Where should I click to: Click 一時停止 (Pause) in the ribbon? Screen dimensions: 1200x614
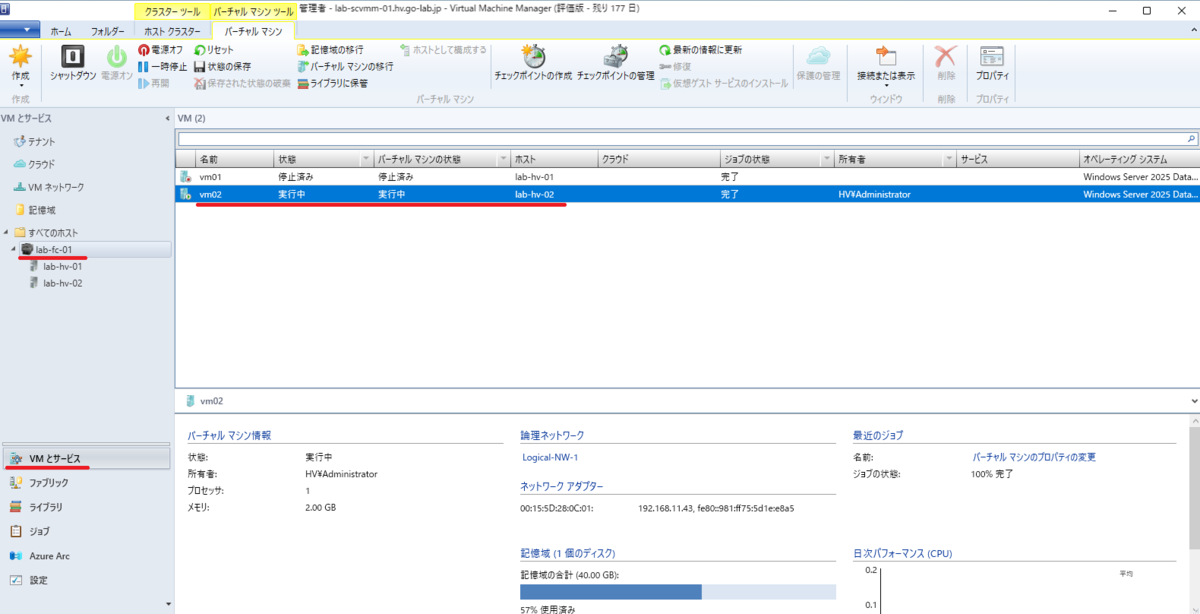point(162,66)
